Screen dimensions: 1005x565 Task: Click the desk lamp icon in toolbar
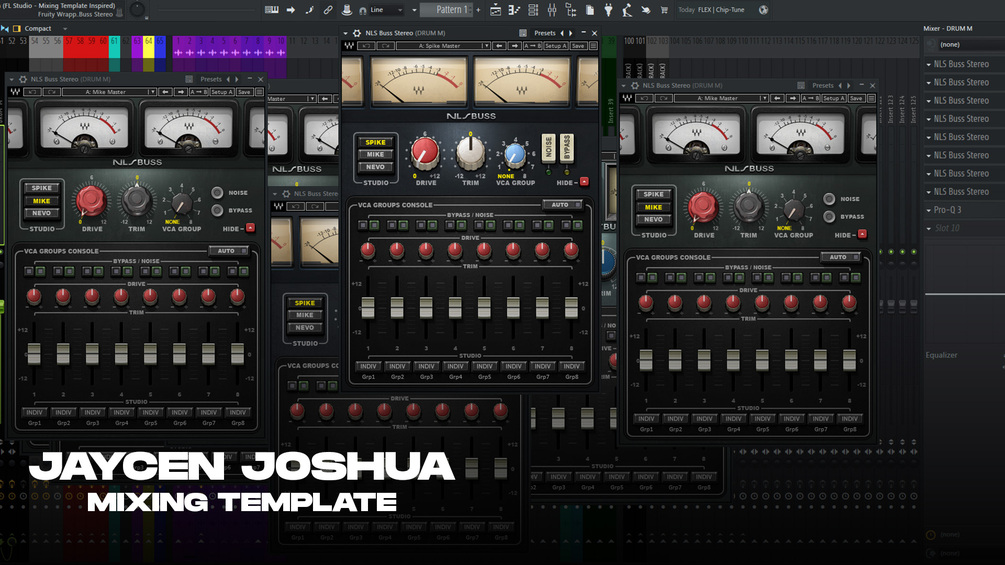coord(627,10)
